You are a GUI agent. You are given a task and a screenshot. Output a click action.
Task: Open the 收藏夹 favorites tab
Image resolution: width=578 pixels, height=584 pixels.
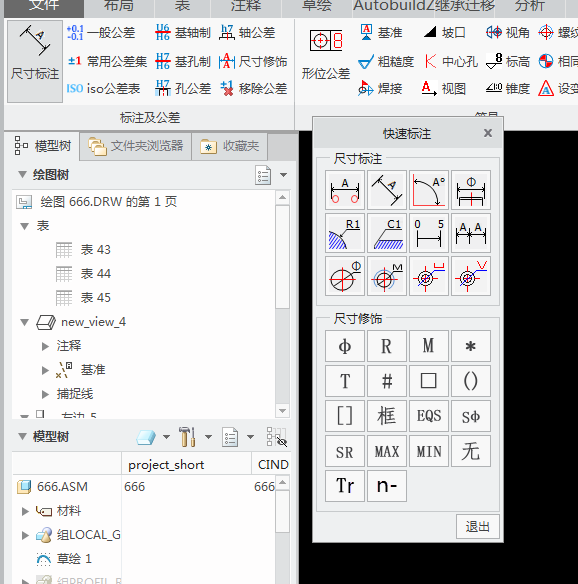pos(229,146)
